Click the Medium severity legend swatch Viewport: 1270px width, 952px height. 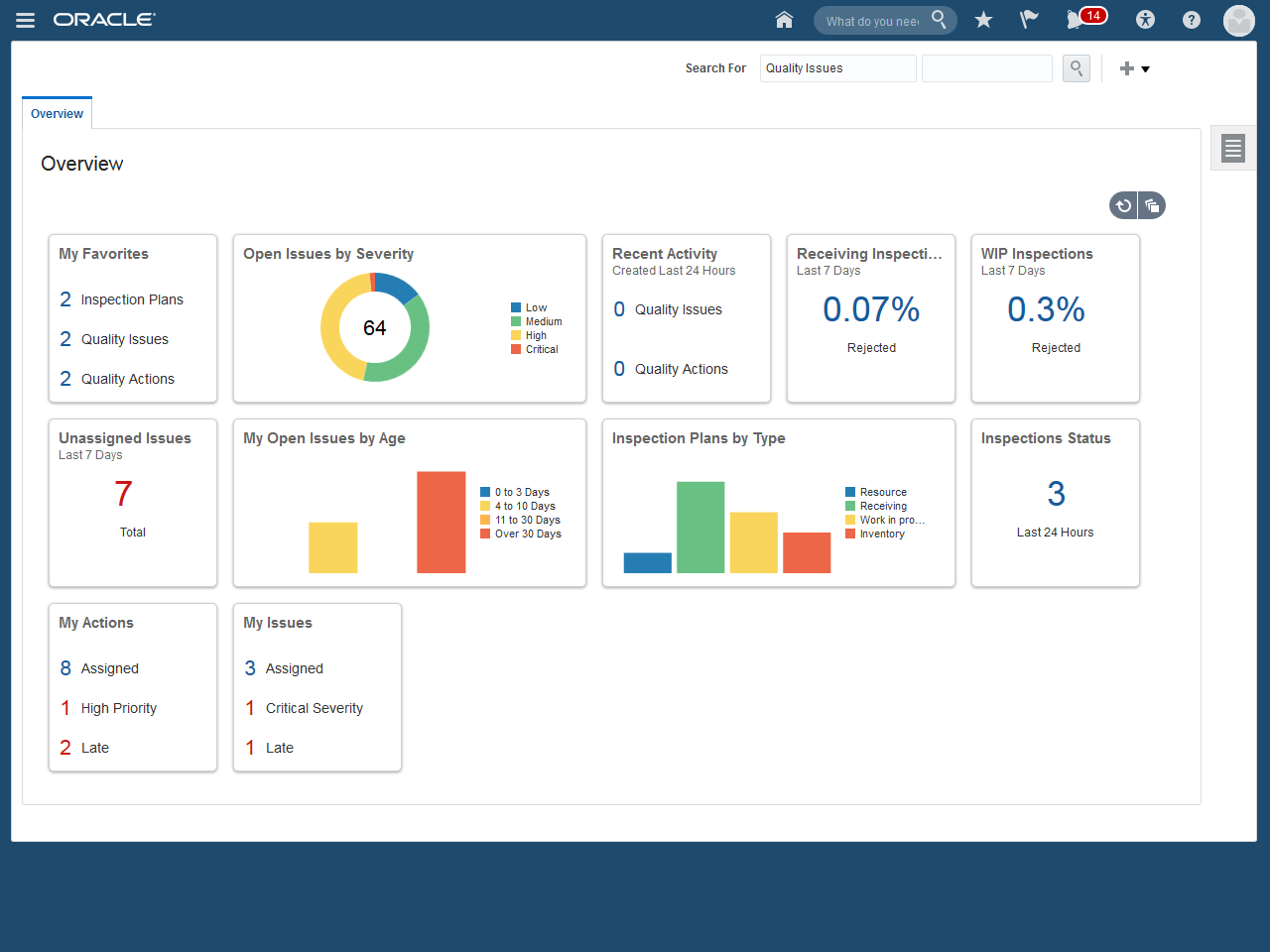pyautogui.click(x=516, y=321)
